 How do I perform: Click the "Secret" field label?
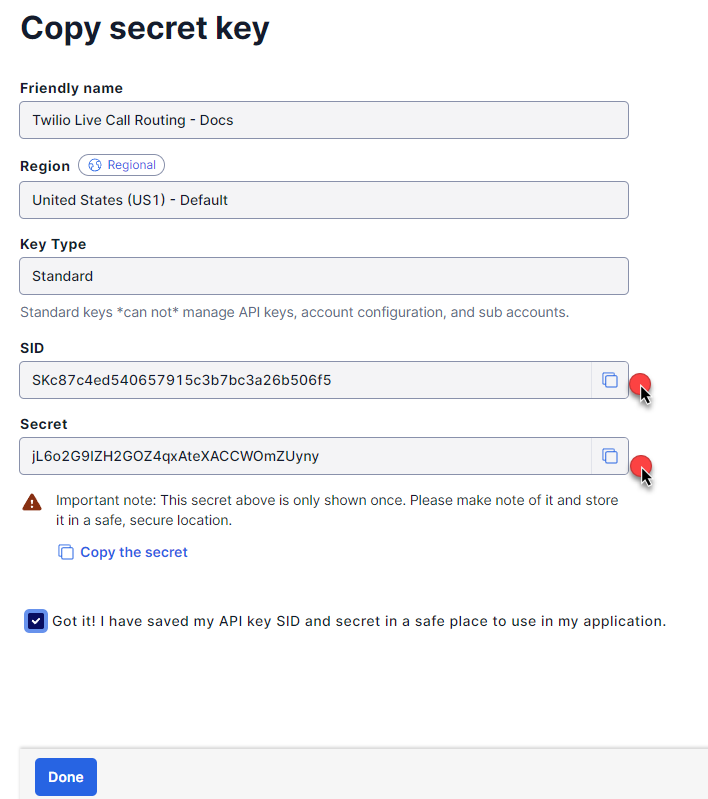[x=44, y=424]
